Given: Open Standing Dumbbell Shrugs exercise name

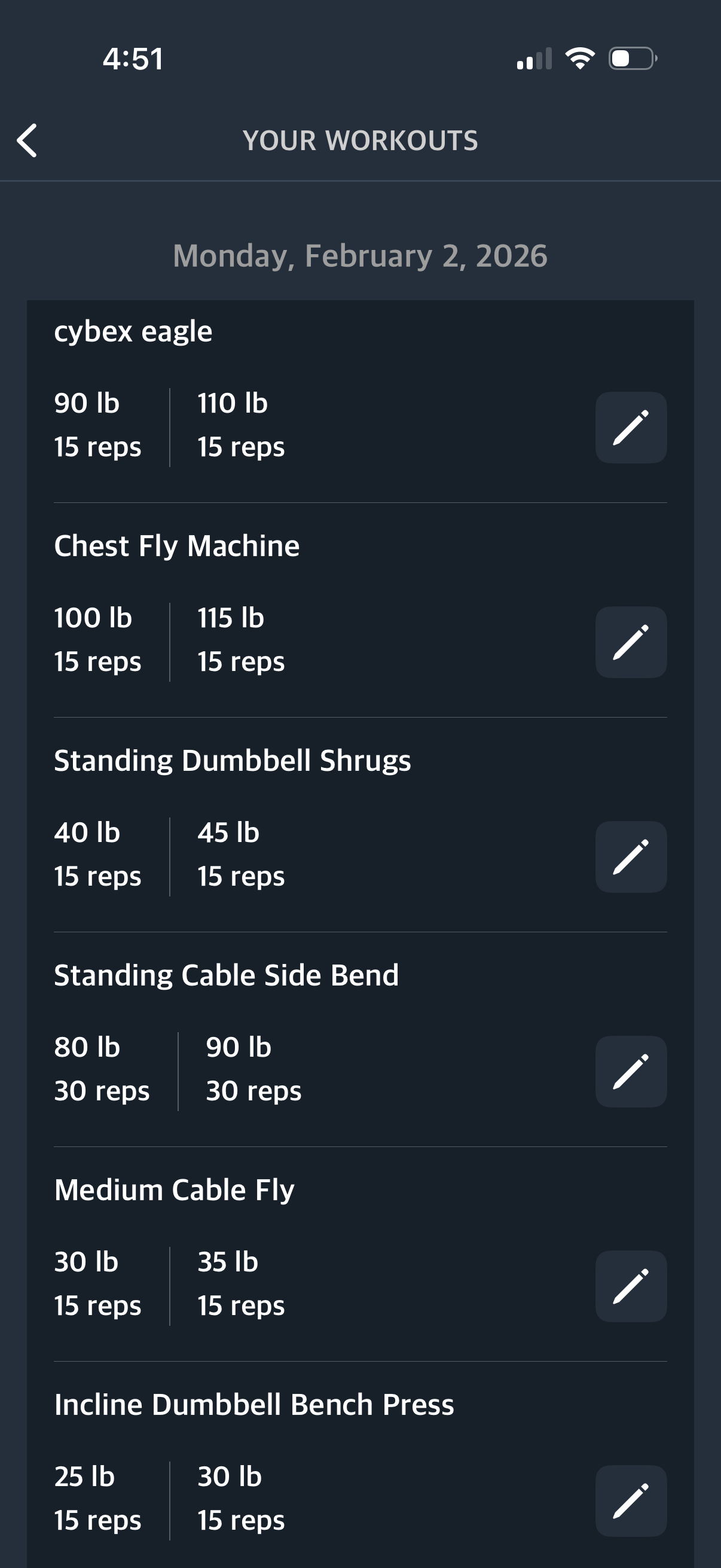Looking at the screenshot, I should click(x=233, y=761).
